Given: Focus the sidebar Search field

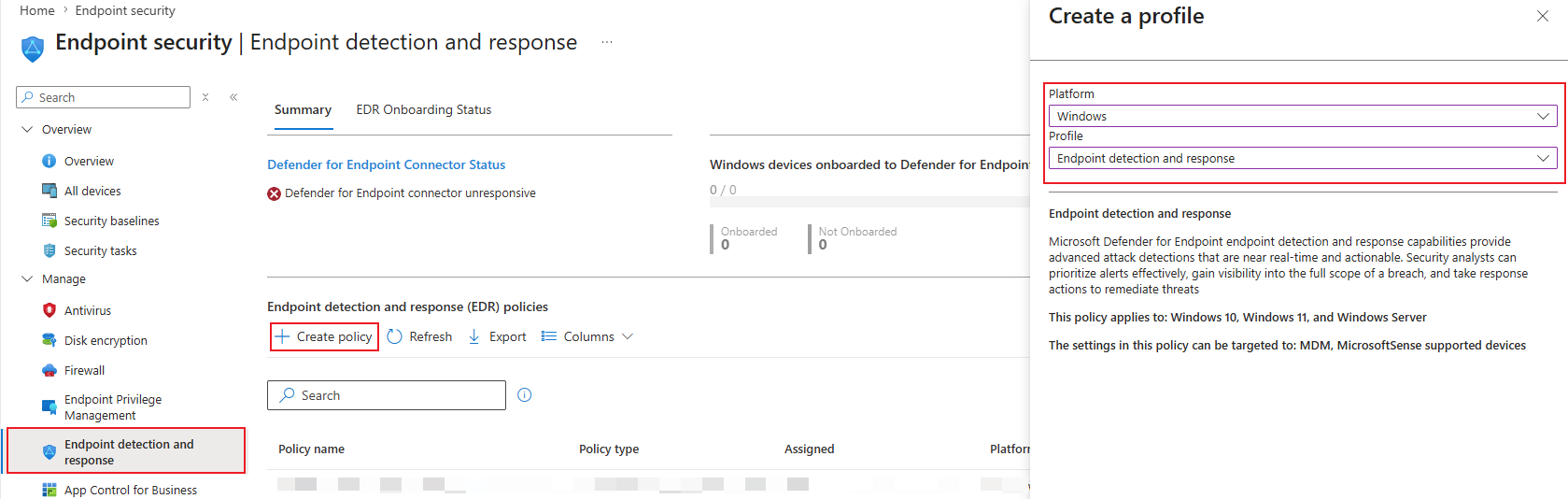Looking at the screenshot, I should coord(103,97).
